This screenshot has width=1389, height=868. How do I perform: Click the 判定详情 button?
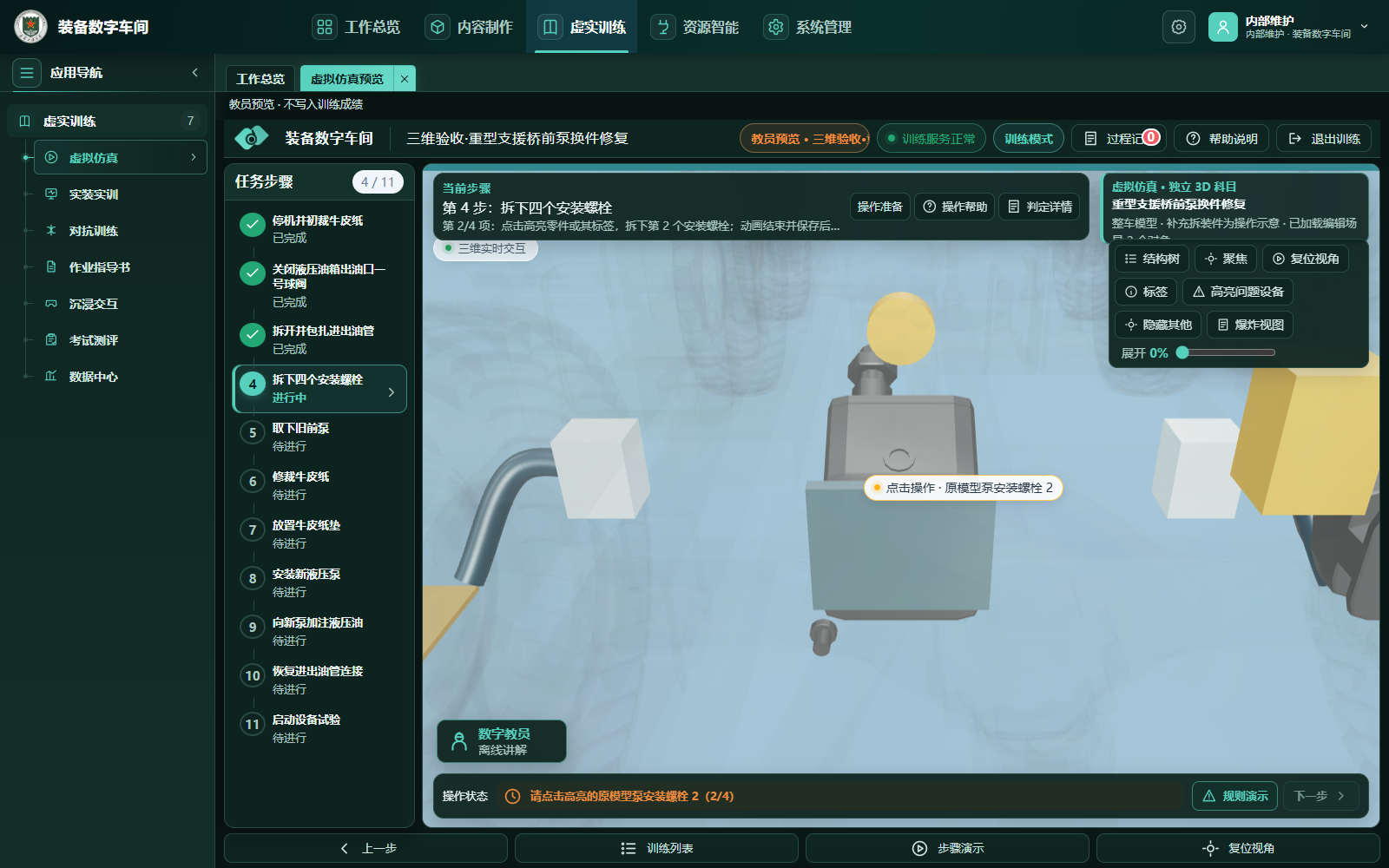coord(1039,207)
